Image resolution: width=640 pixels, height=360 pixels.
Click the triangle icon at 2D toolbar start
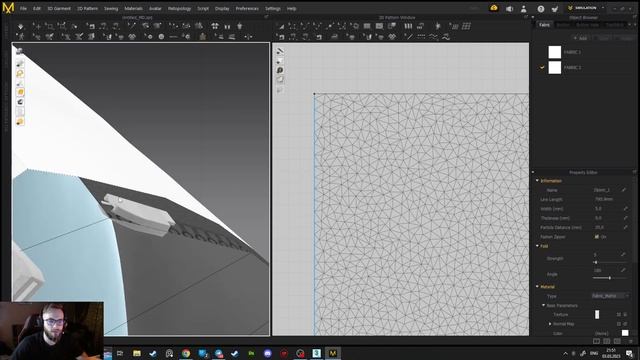coord(281,27)
